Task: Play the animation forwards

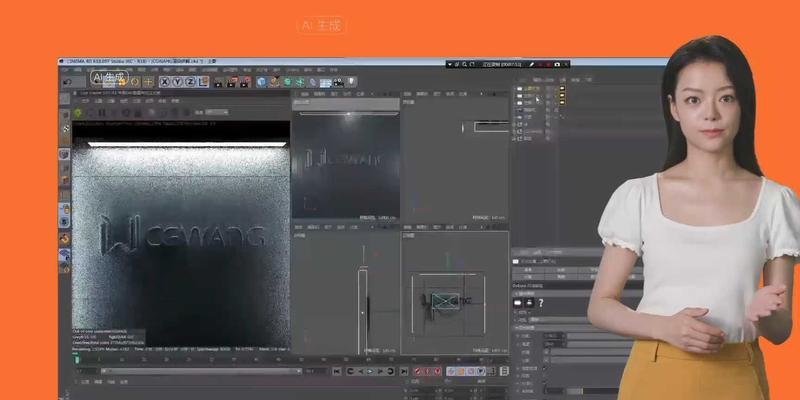Action: 370,371
